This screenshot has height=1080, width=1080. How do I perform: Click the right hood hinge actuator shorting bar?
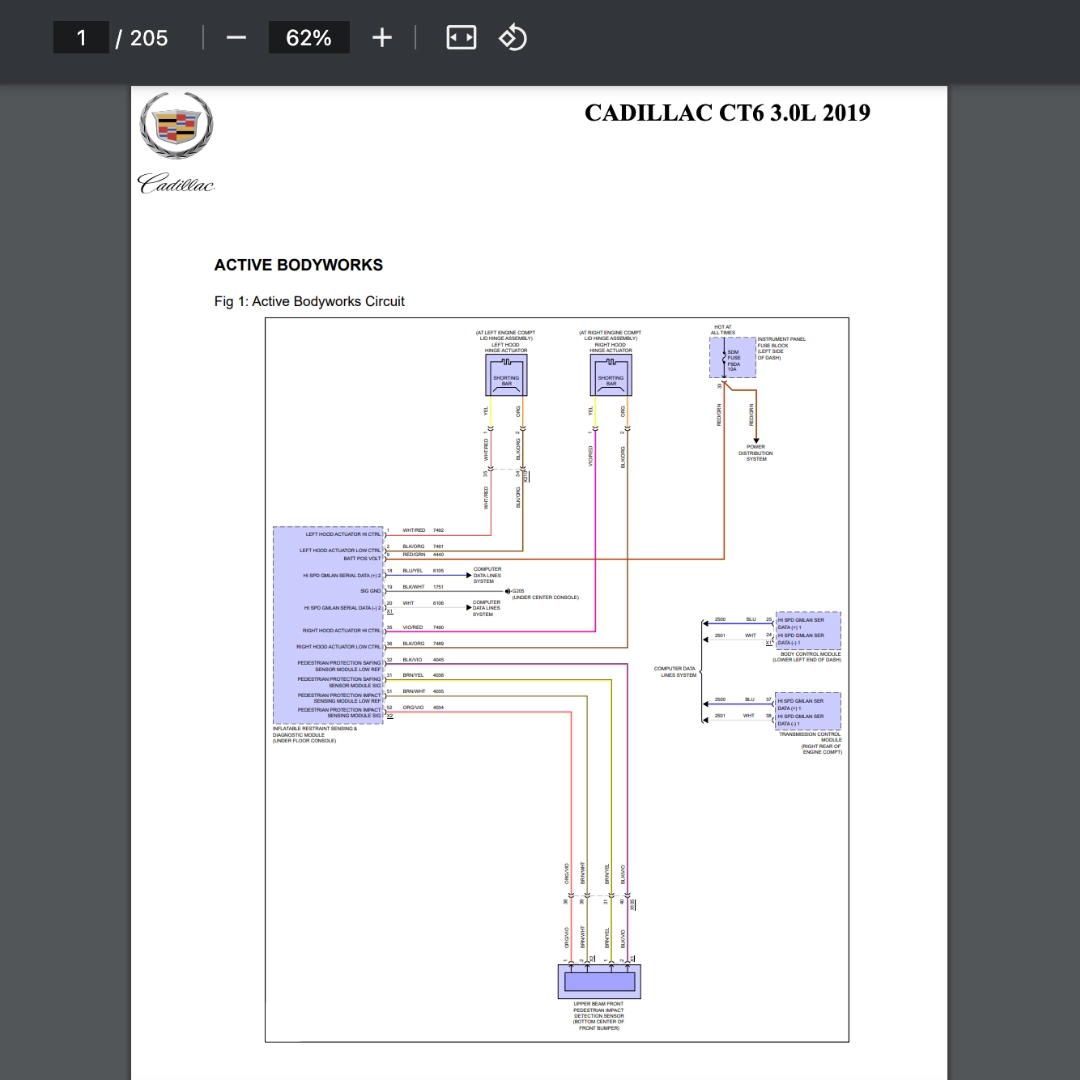[x=610, y=375]
